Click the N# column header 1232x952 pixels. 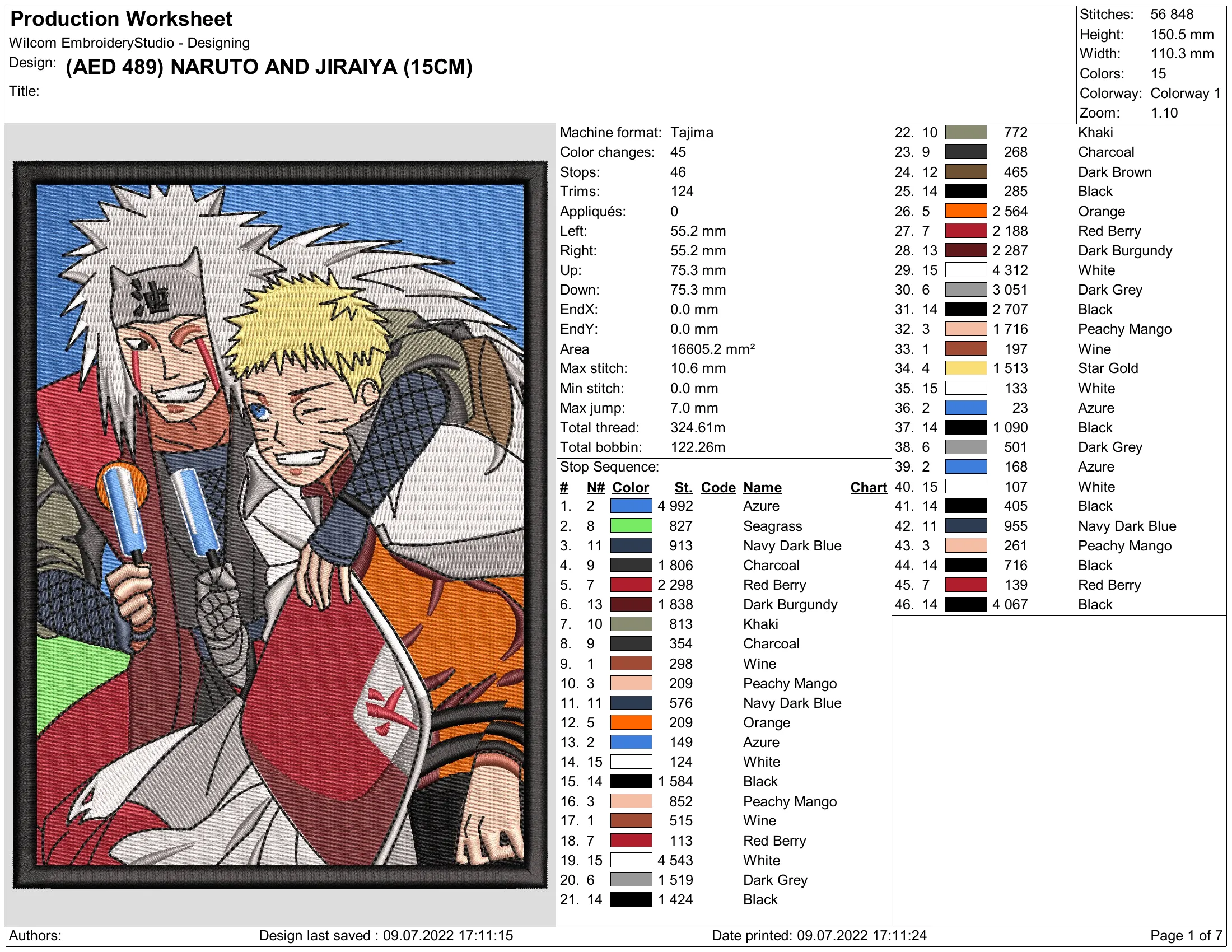(596, 487)
